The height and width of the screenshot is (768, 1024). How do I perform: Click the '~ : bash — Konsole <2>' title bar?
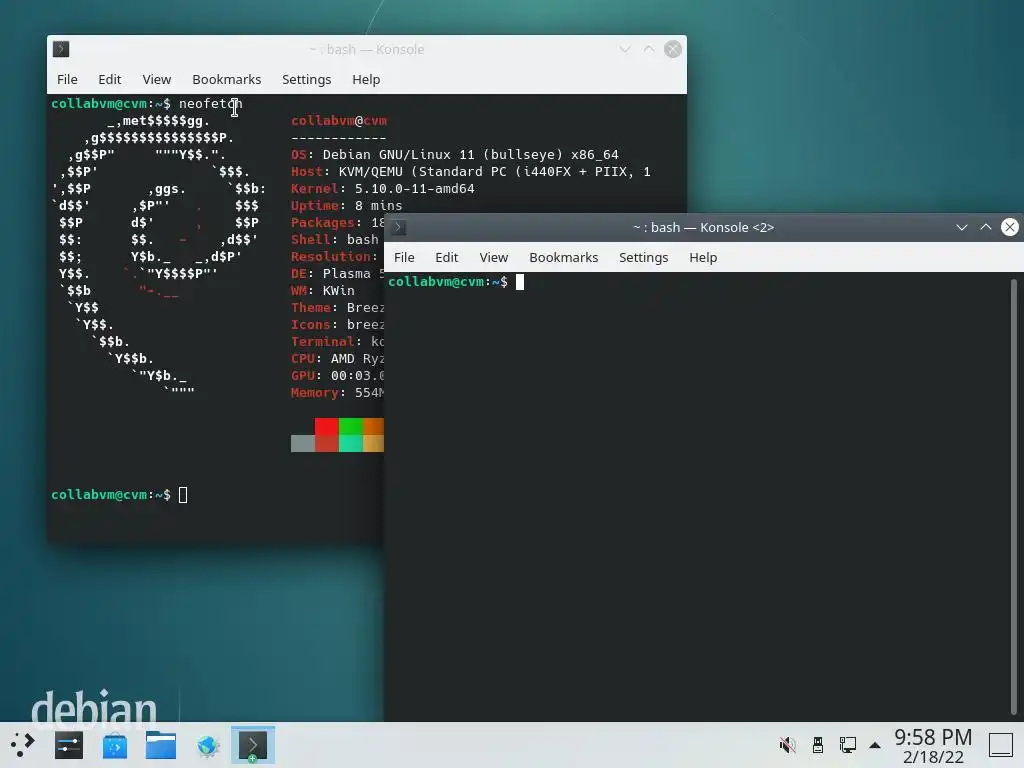tap(703, 227)
